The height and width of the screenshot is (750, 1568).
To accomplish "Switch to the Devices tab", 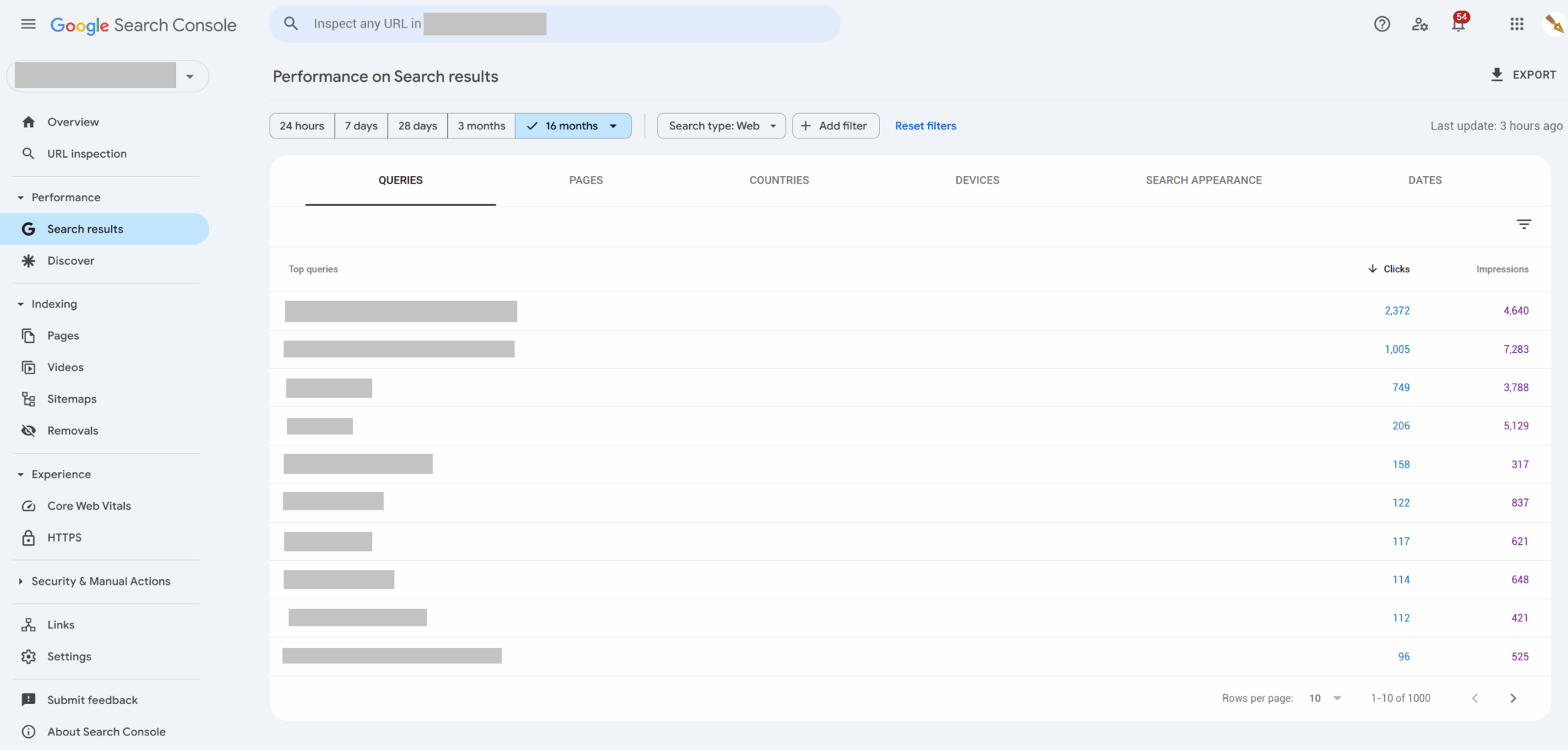I will (x=977, y=180).
